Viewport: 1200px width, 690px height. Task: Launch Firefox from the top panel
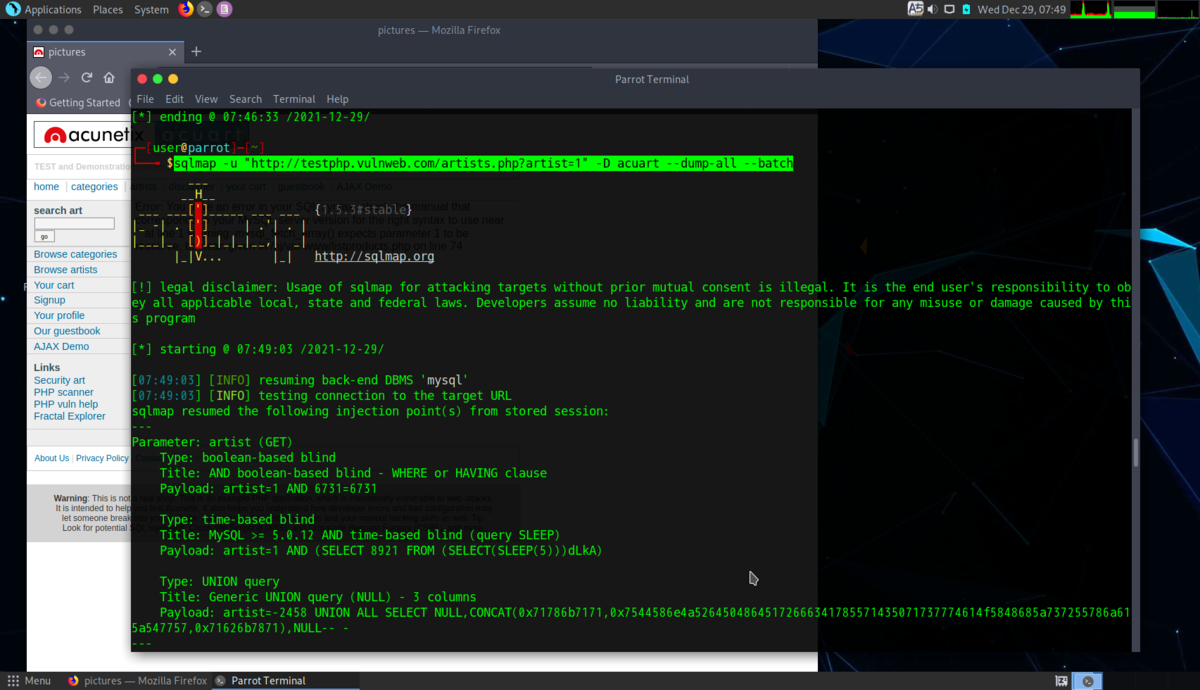[186, 9]
